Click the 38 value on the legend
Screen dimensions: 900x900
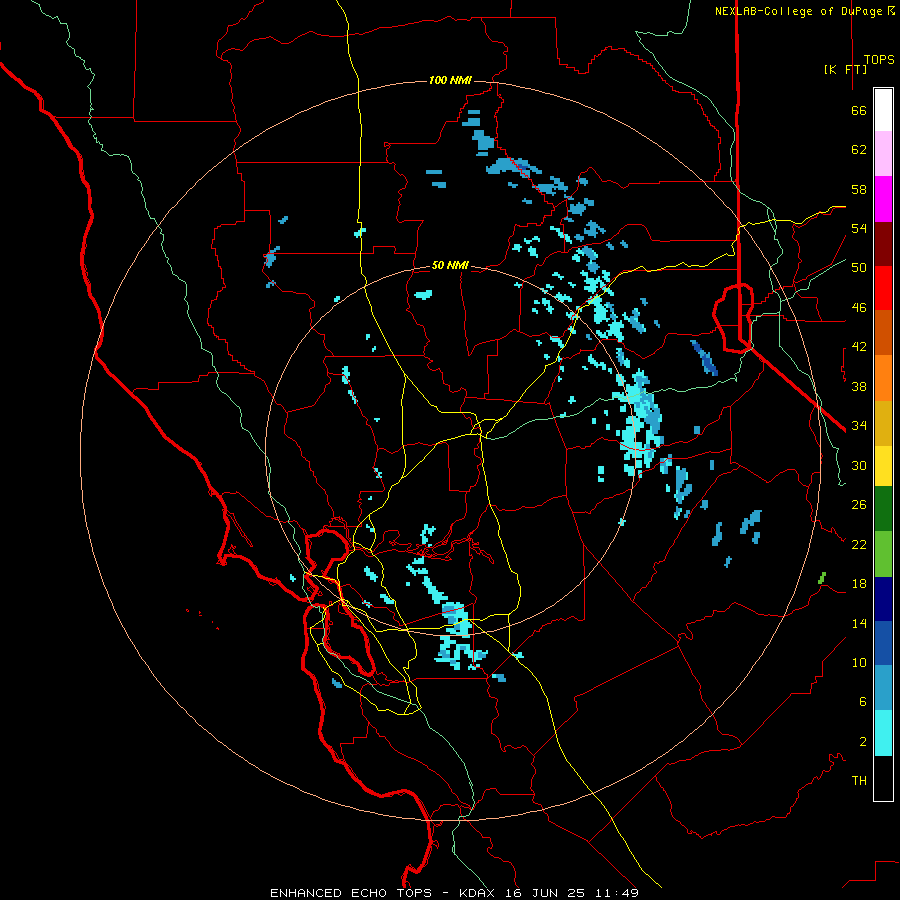pyautogui.click(x=859, y=386)
